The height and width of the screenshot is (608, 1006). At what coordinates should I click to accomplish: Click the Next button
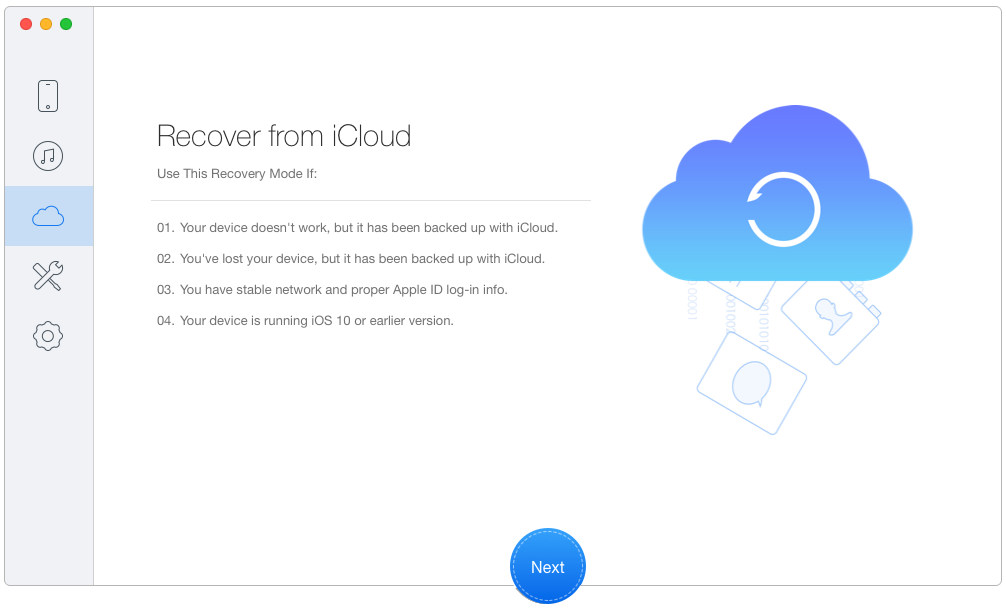tap(548, 566)
